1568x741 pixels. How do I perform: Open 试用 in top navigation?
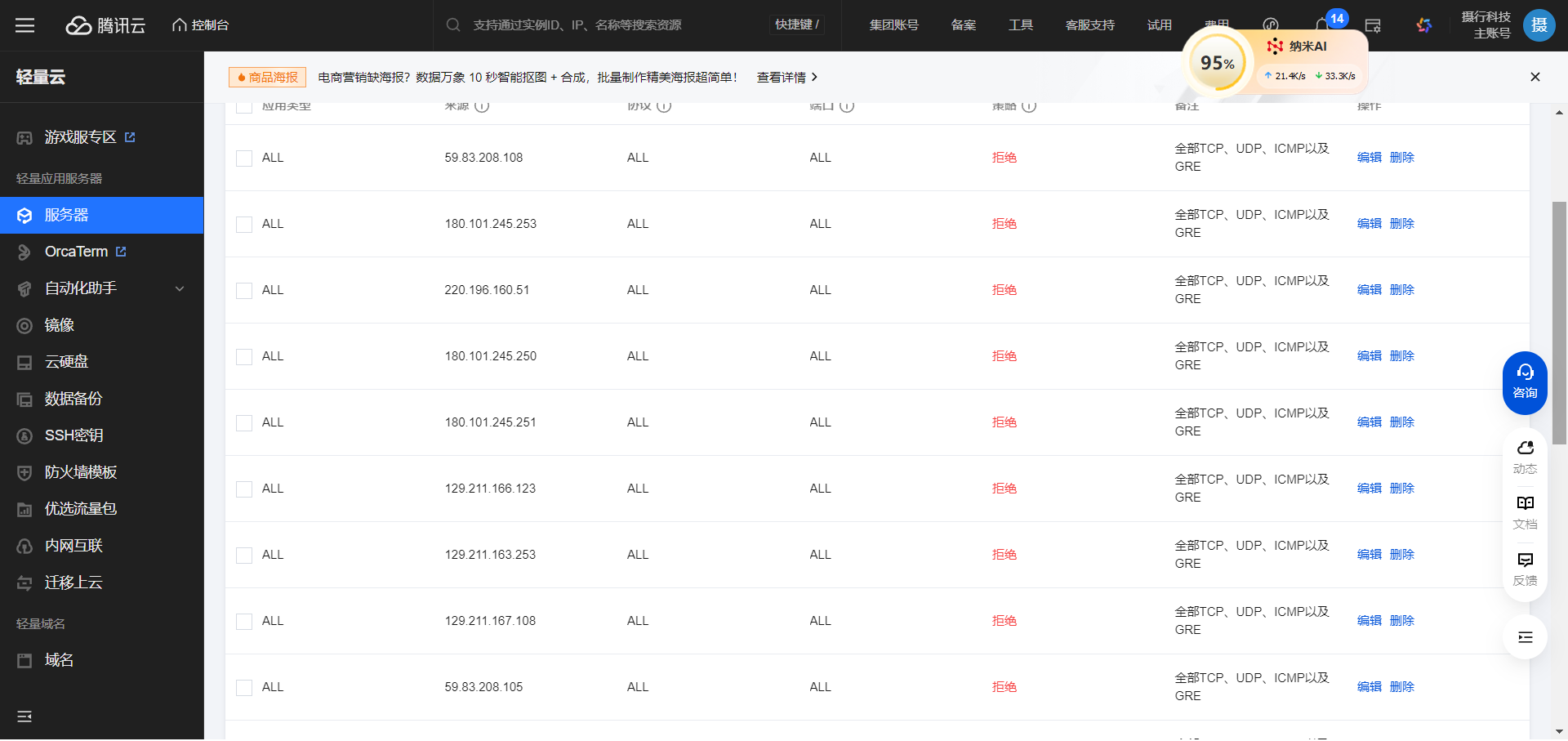1160,25
